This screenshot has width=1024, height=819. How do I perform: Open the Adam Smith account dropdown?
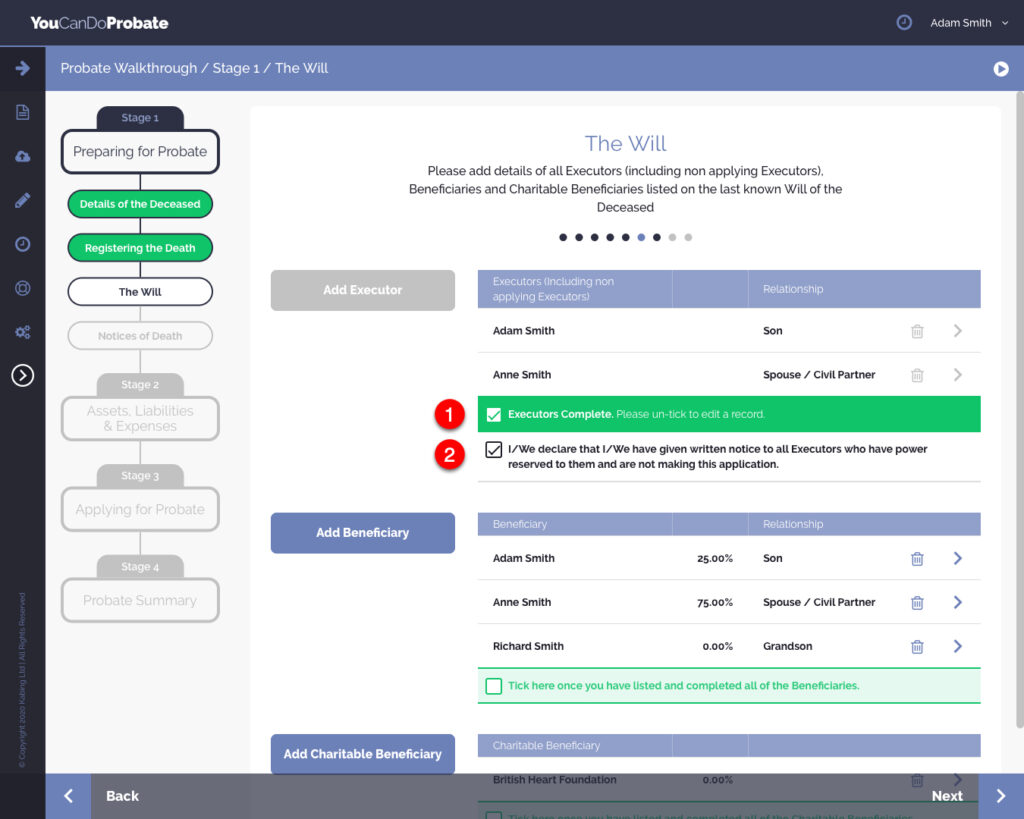[969, 23]
